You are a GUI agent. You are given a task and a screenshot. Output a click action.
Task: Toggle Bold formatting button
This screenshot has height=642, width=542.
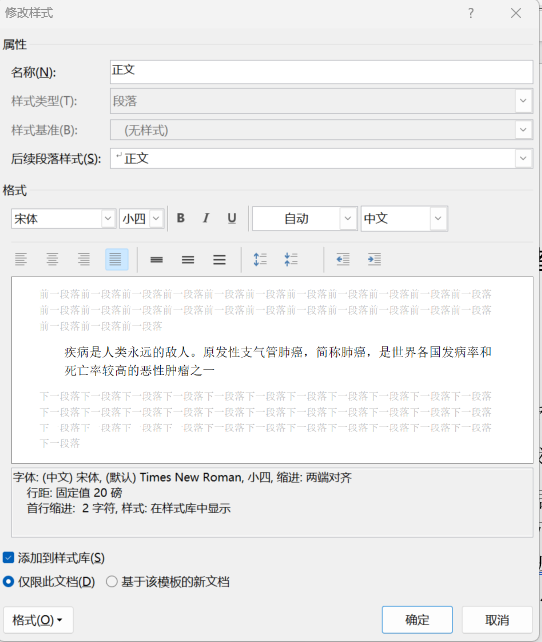coord(181,218)
